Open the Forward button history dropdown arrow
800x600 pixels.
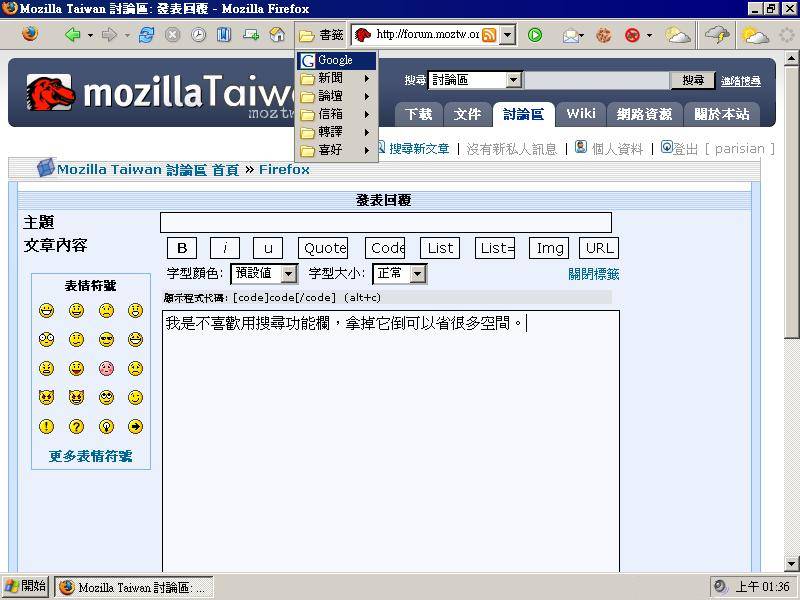(127, 35)
